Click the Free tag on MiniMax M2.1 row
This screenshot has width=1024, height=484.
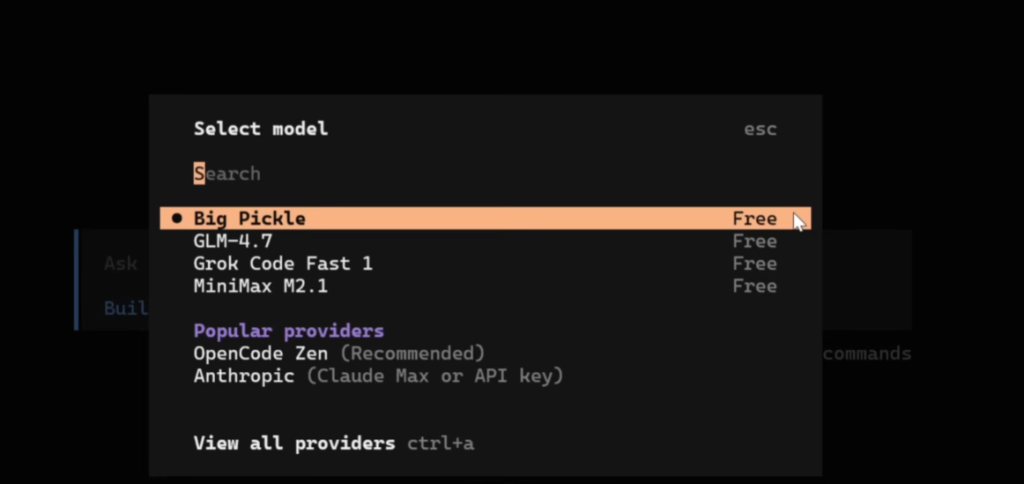pos(754,286)
